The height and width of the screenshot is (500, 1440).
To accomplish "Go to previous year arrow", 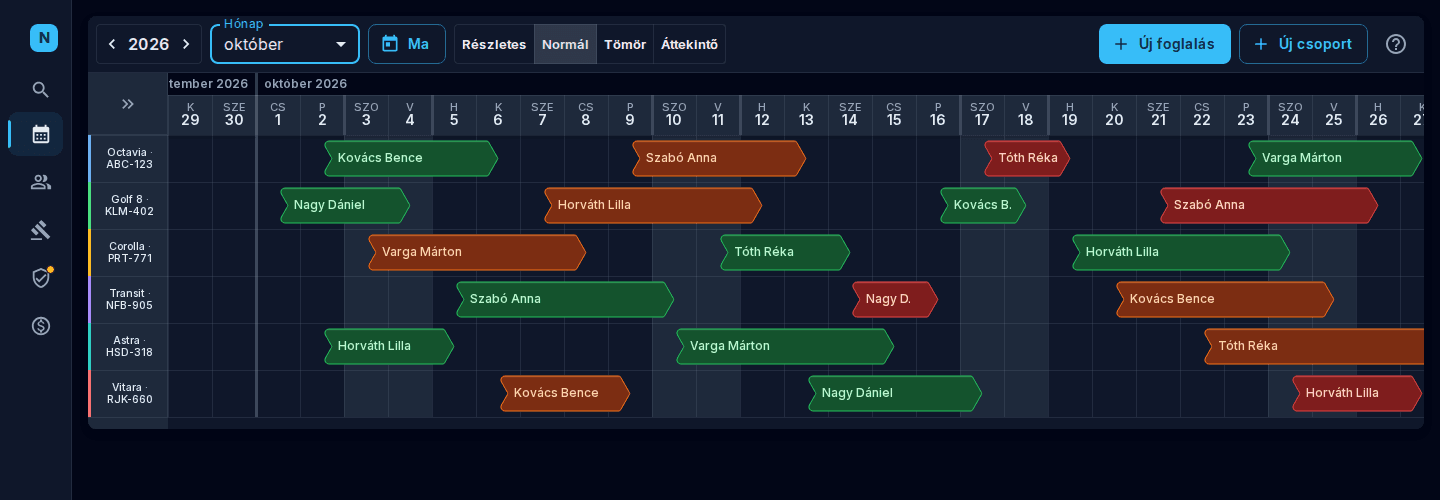I will (x=112, y=44).
